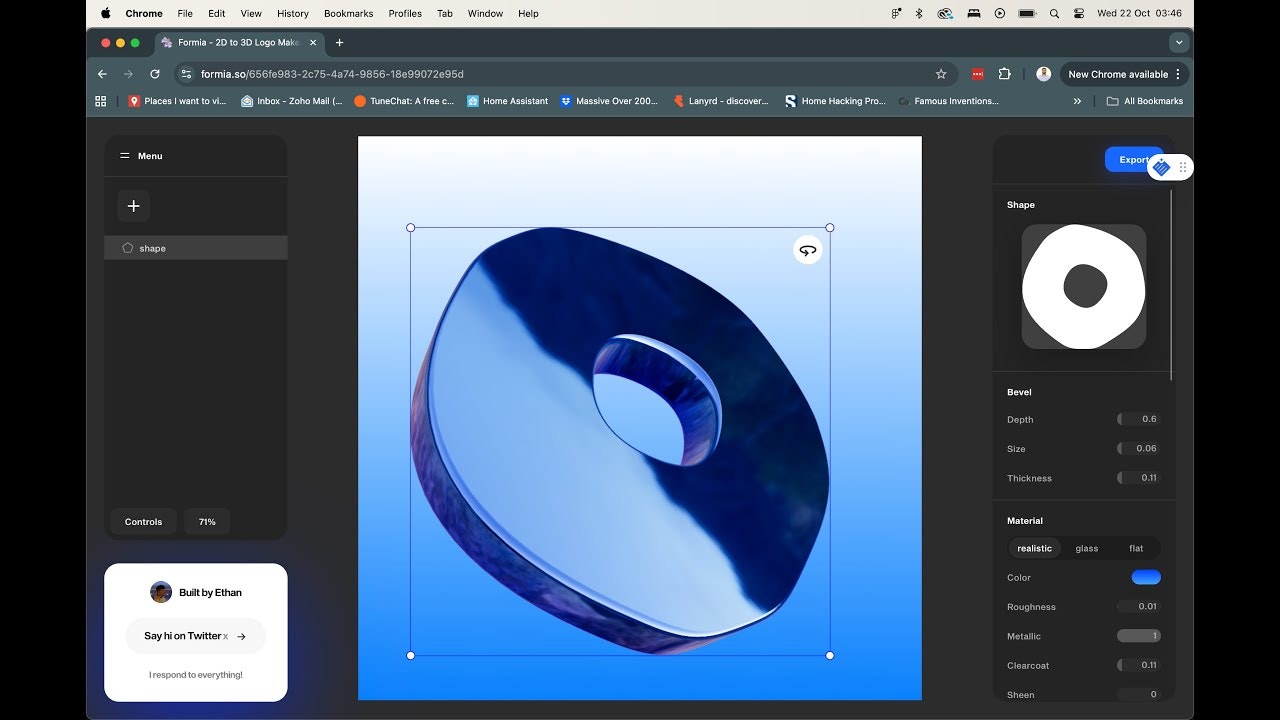Click the 71% zoom indicator
1280x720 pixels.
coord(206,521)
